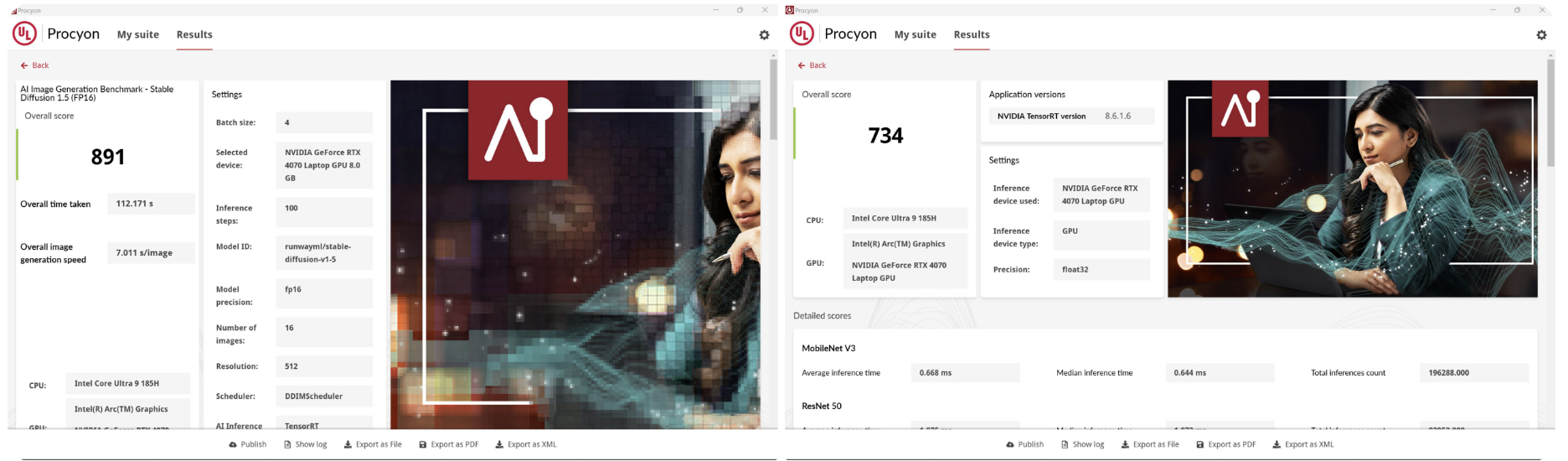
Task: Click inference device type value GPU
Action: 1101,236
